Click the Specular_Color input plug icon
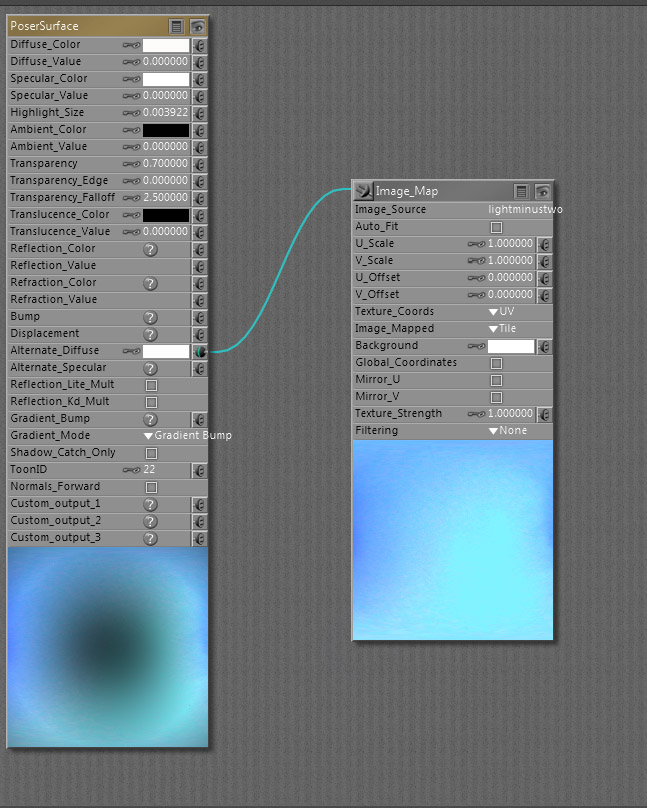 (x=199, y=80)
